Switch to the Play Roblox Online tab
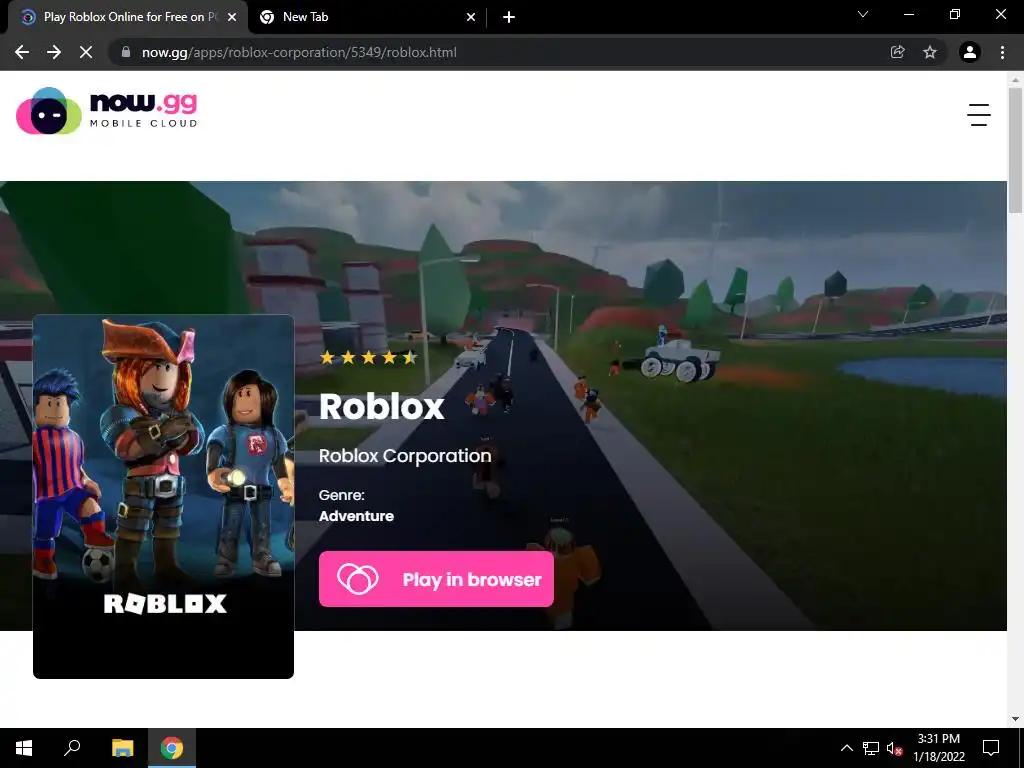Image resolution: width=1024 pixels, height=768 pixels. click(x=127, y=17)
